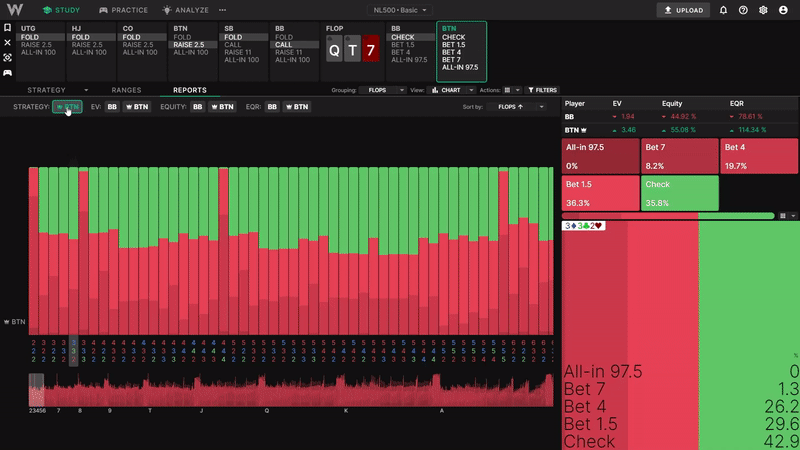
Task: Toggle EV BTN chip
Action: [x=137, y=107]
